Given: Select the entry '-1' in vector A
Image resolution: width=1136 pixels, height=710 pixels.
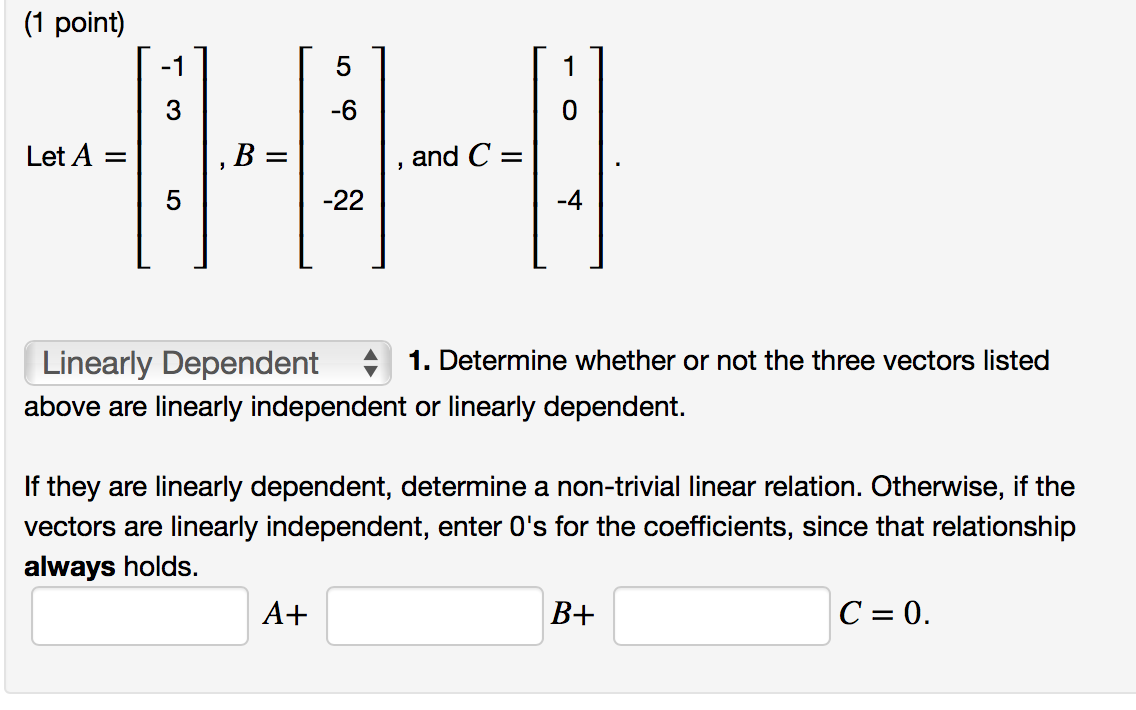Looking at the screenshot, I should click(170, 68).
